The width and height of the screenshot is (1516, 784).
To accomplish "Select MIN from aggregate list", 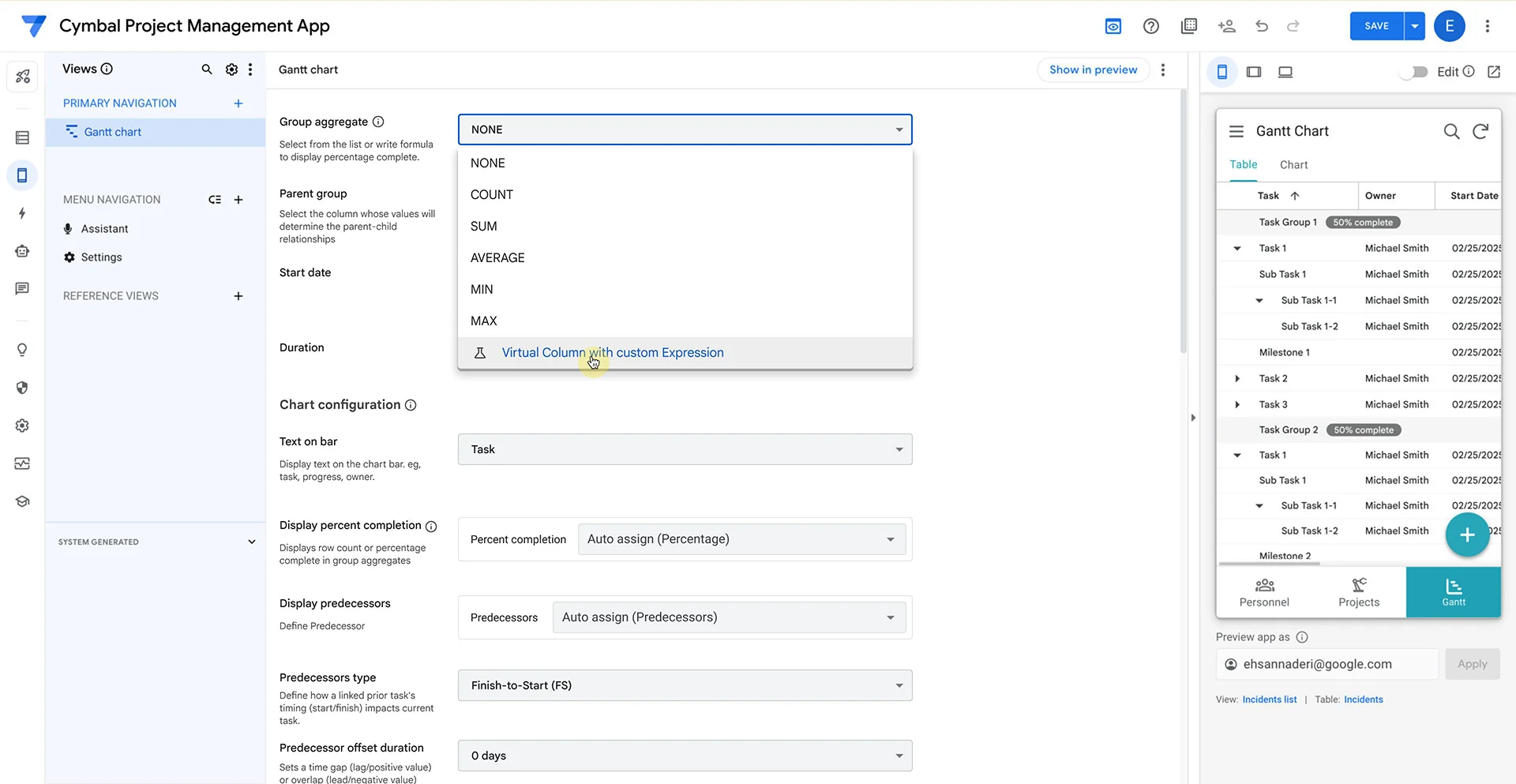I will pyautogui.click(x=685, y=290).
